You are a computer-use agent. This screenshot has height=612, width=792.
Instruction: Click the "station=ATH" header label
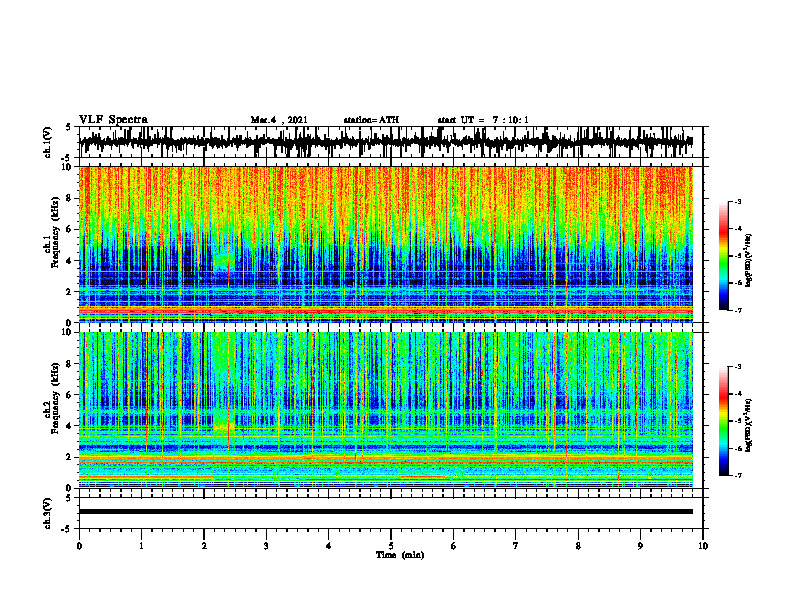coord(371,120)
